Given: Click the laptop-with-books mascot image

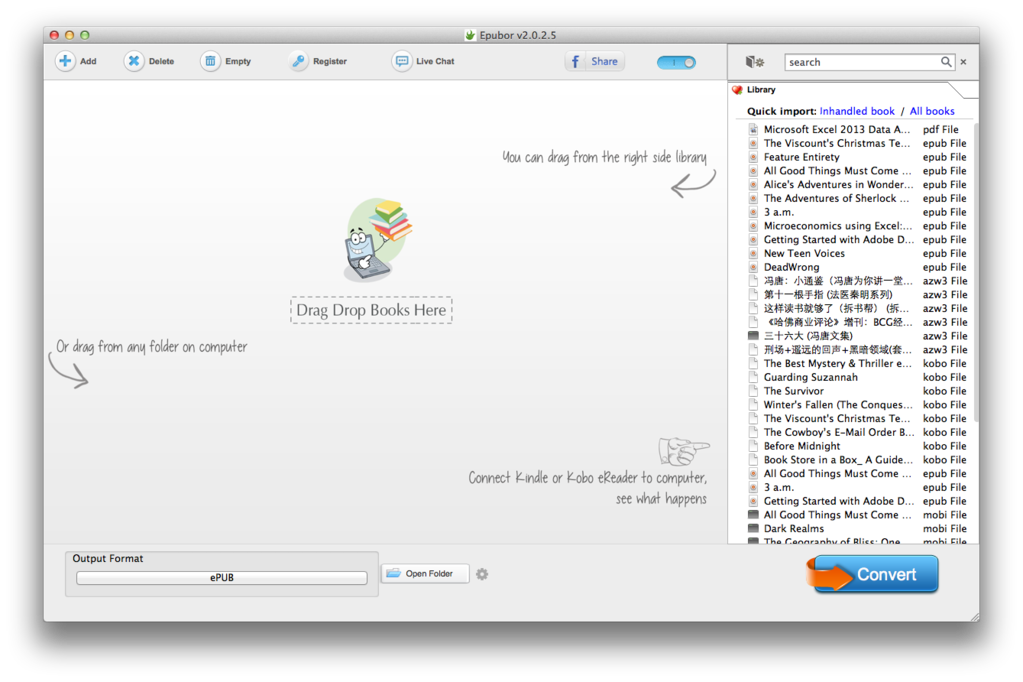Looking at the screenshot, I should point(378,240).
